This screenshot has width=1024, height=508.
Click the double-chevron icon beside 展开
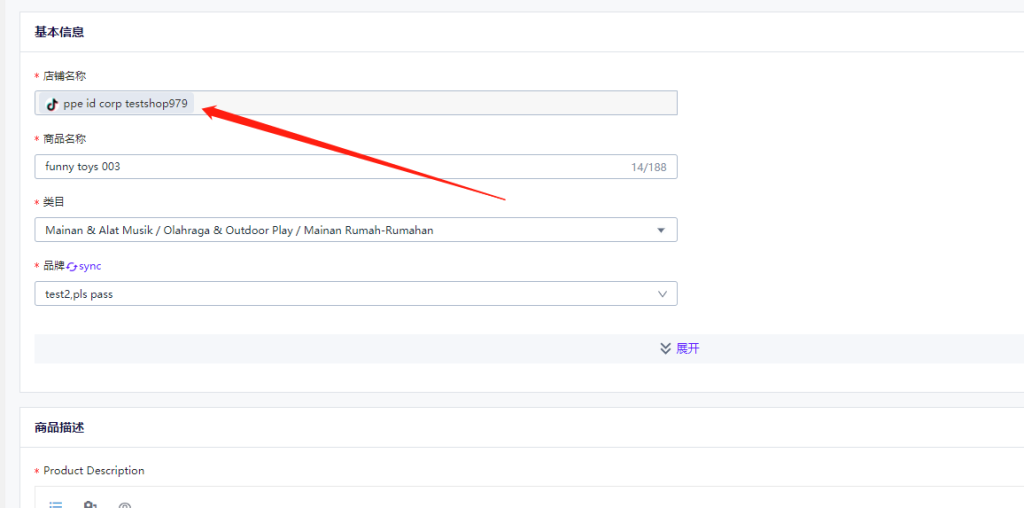pos(665,349)
